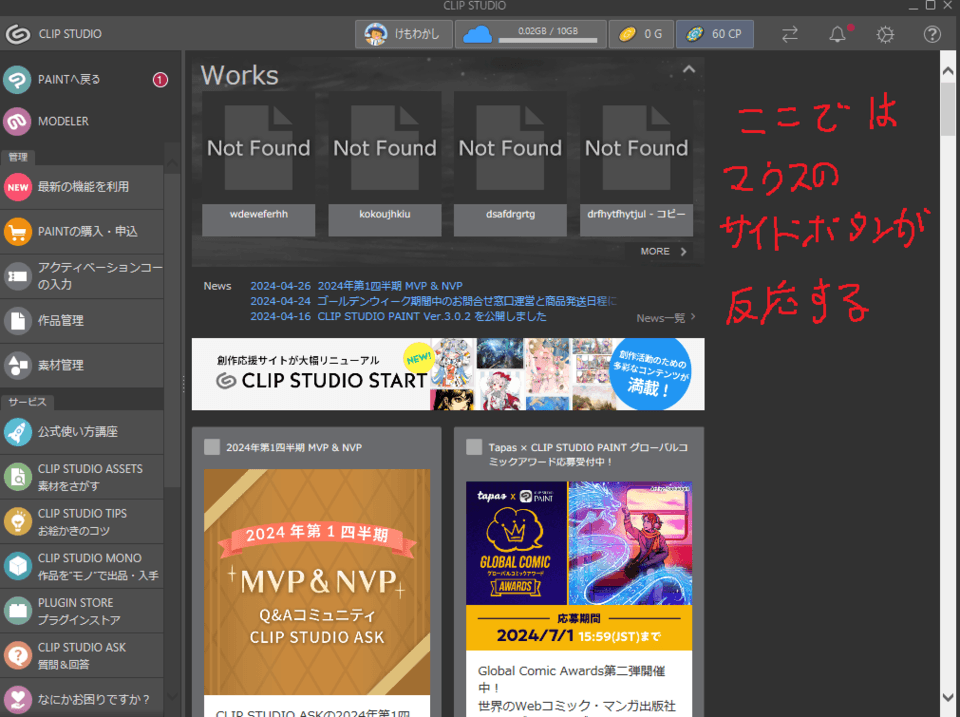Open the settings gear icon

(885, 34)
